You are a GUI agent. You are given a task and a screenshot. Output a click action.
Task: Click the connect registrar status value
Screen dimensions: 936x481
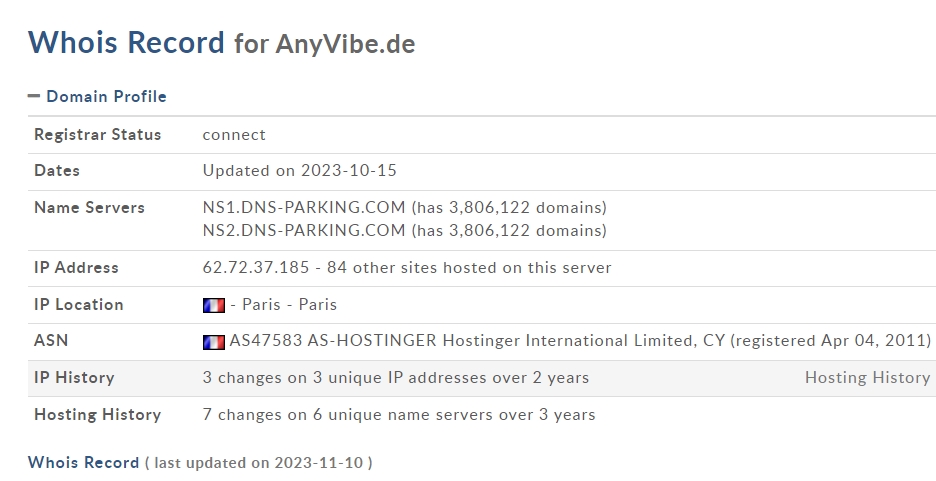(234, 134)
